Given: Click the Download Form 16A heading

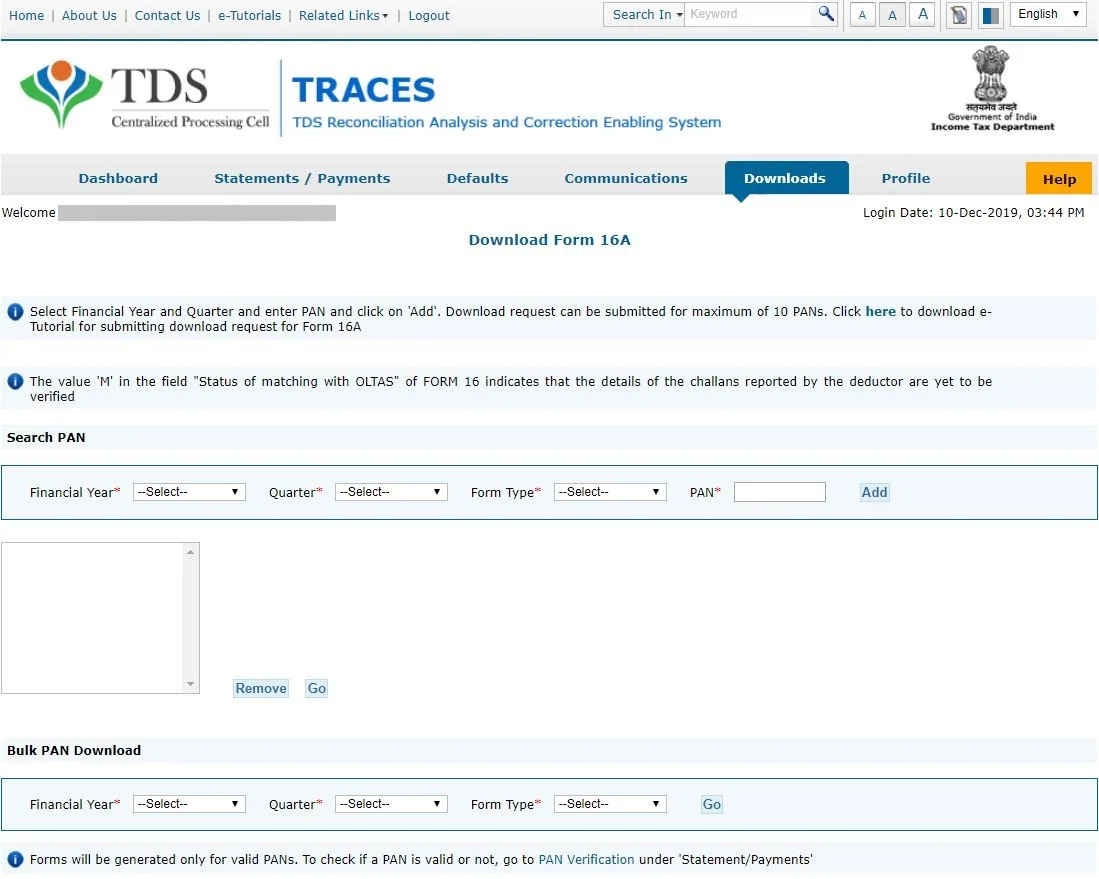Looking at the screenshot, I should point(550,240).
